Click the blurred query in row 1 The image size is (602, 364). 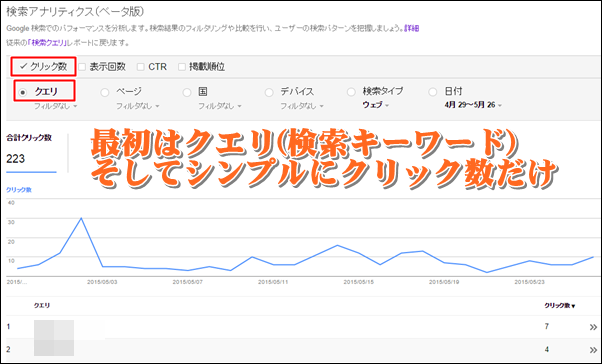pyautogui.click(x=54, y=329)
